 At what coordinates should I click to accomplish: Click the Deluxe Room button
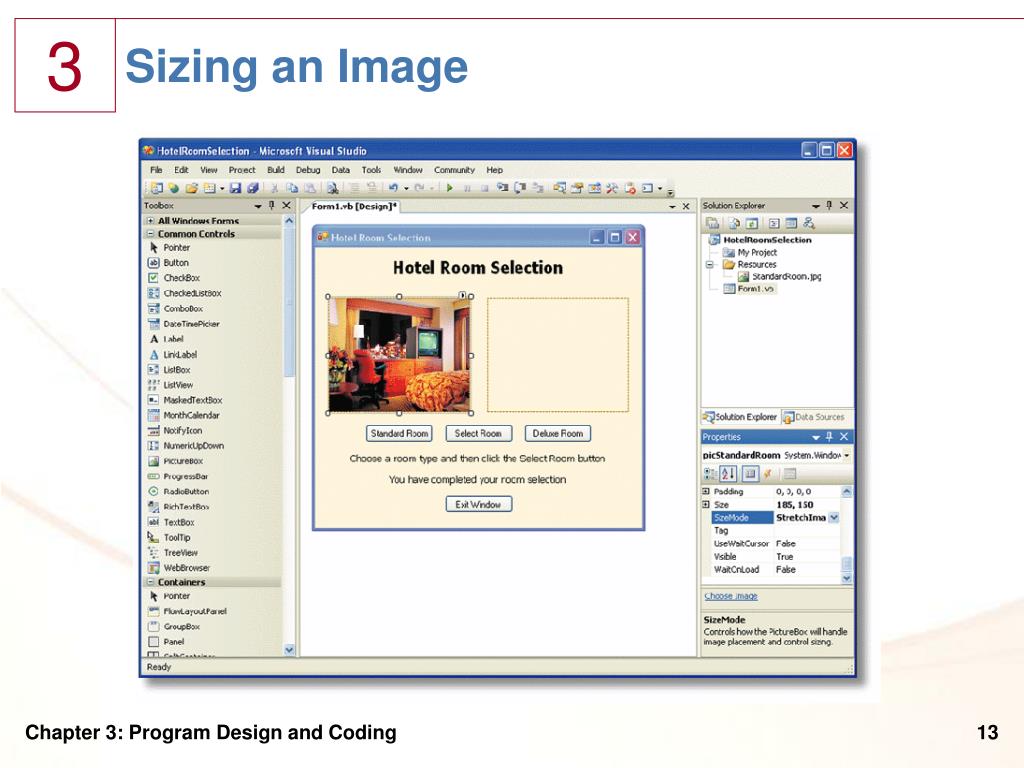[558, 433]
